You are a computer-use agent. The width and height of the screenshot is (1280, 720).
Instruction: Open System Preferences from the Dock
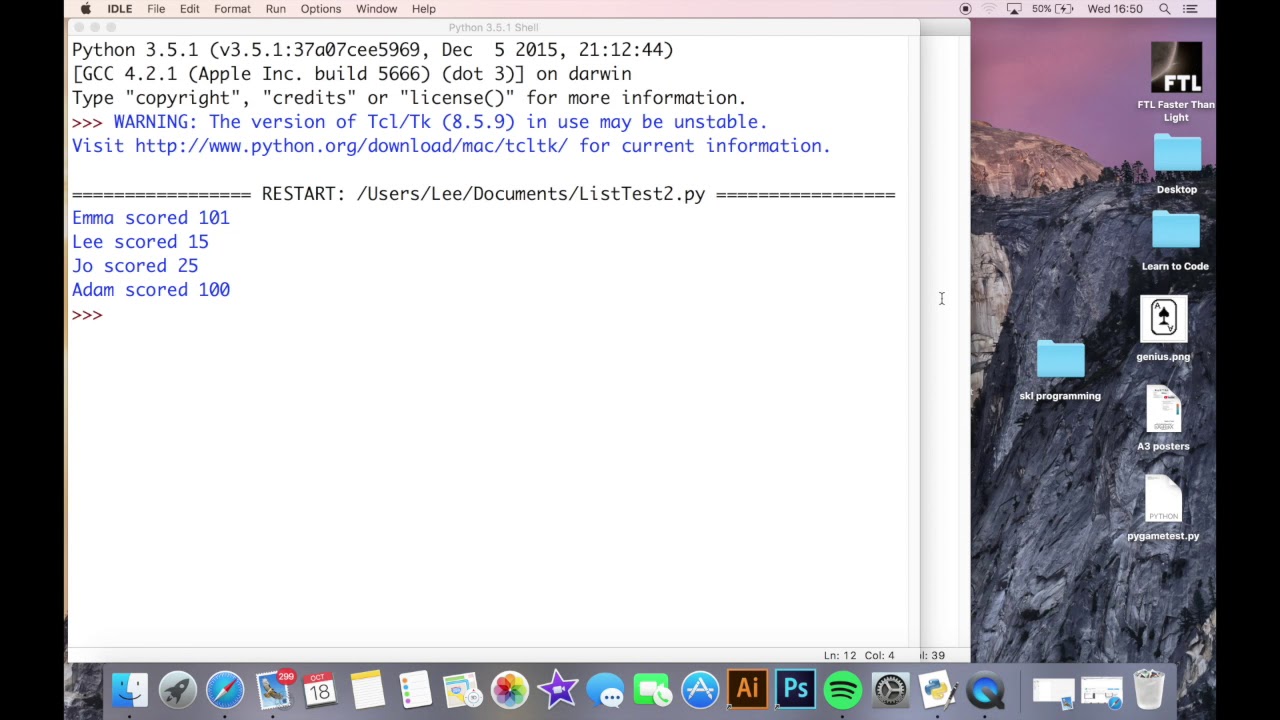click(890, 690)
